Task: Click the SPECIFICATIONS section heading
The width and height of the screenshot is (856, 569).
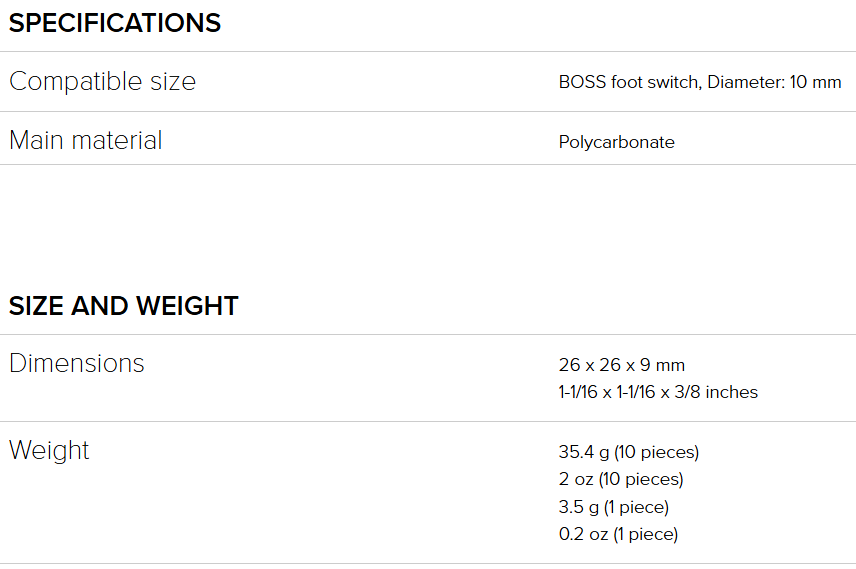Action: point(115,23)
